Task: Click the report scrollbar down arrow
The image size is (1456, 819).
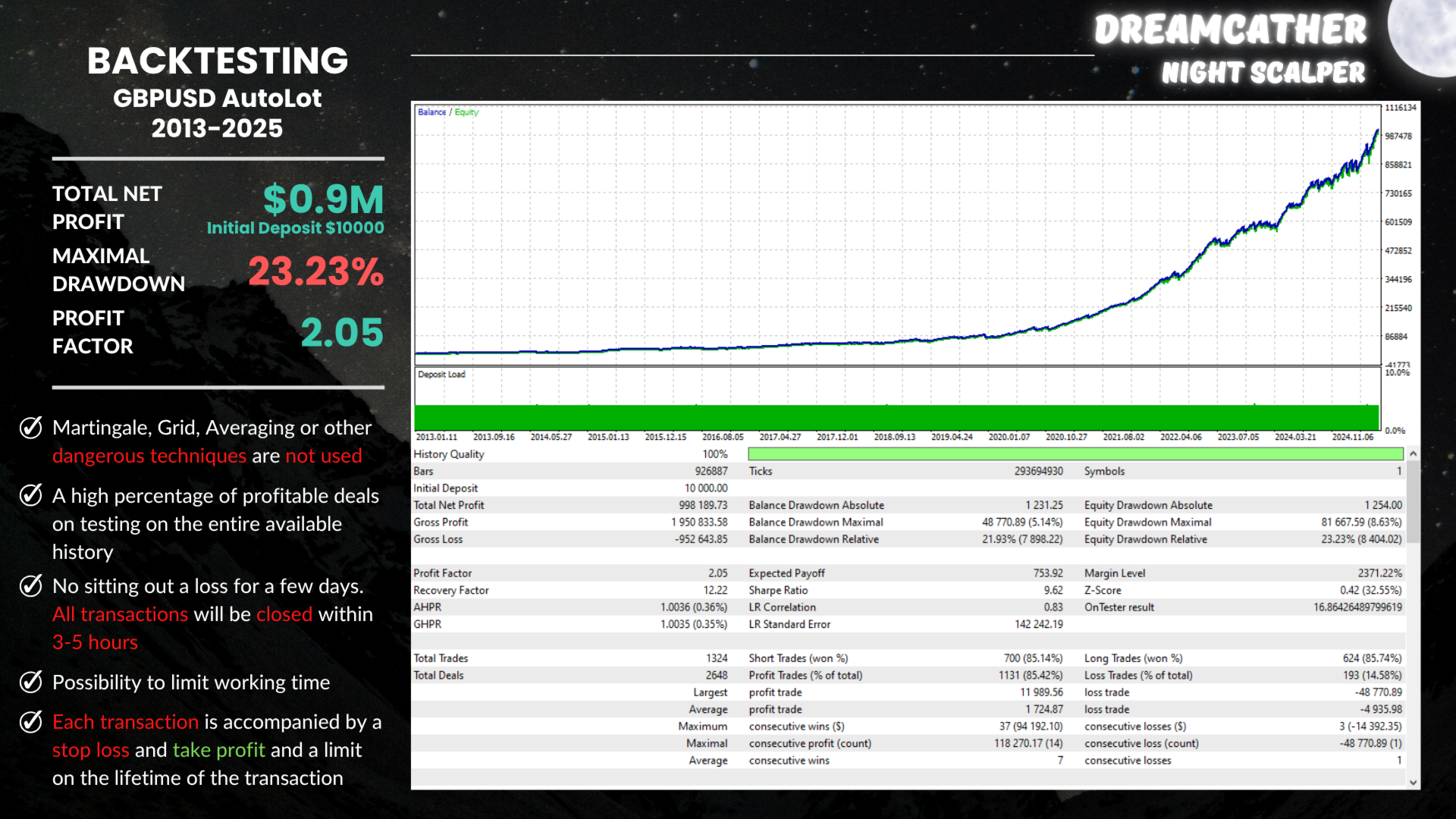Action: pos(1413,782)
